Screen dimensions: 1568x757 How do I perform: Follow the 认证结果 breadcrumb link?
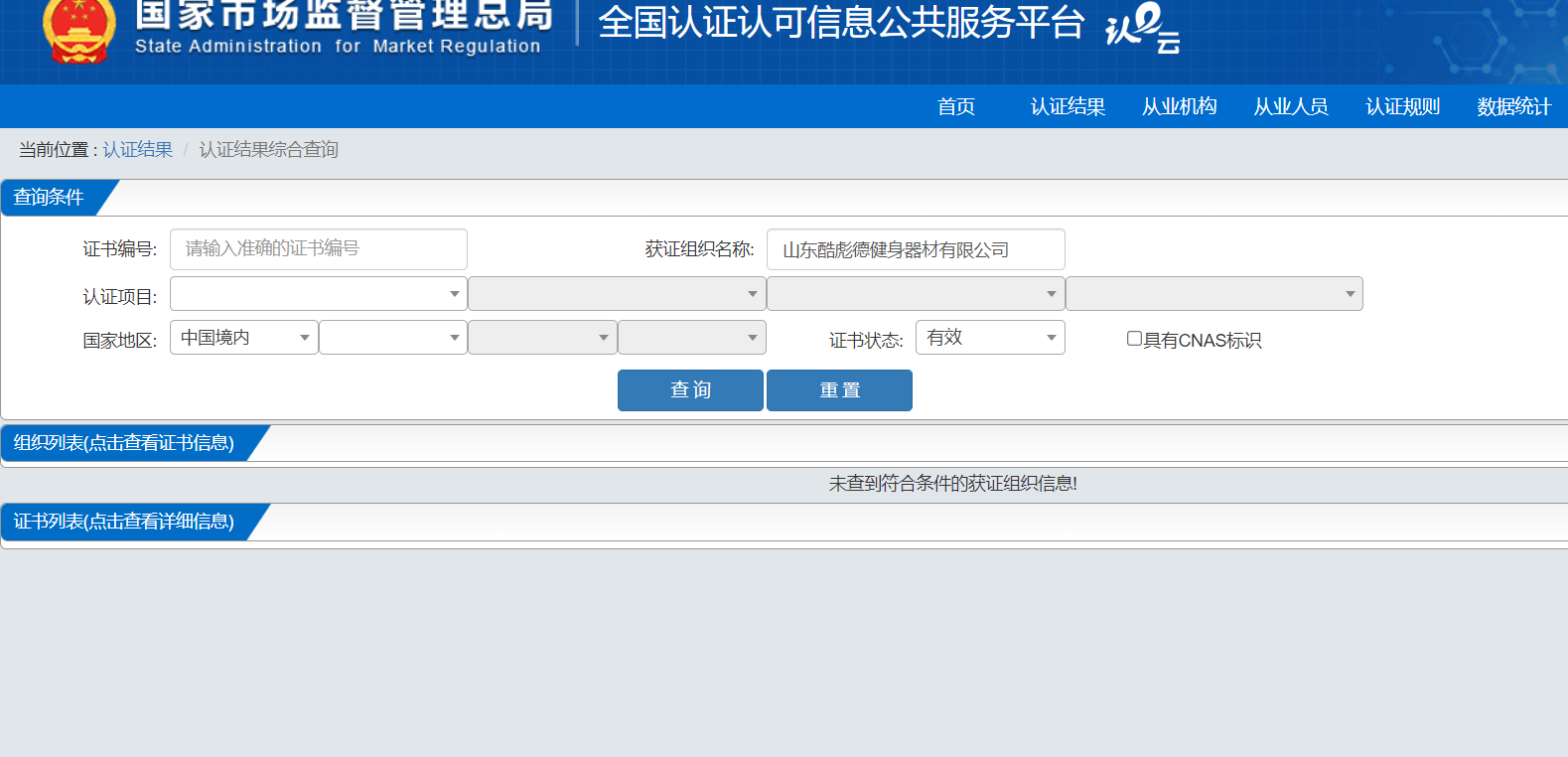click(x=137, y=149)
